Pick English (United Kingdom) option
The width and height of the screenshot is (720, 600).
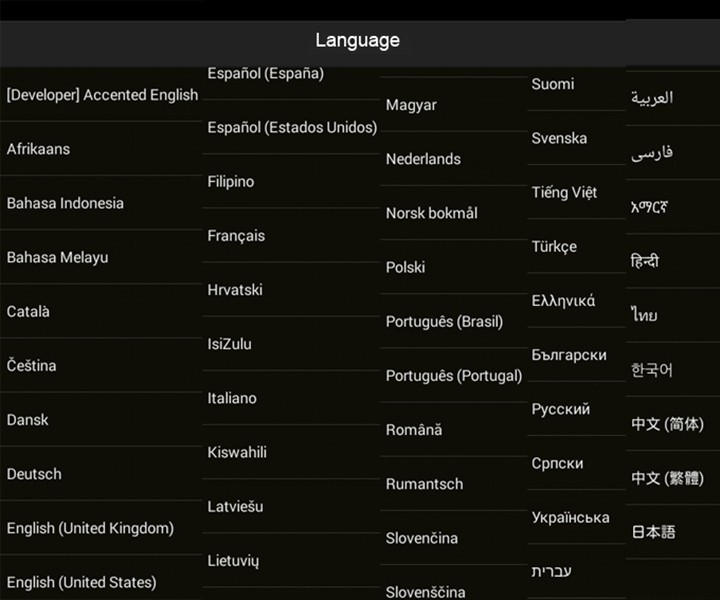tap(90, 528)
